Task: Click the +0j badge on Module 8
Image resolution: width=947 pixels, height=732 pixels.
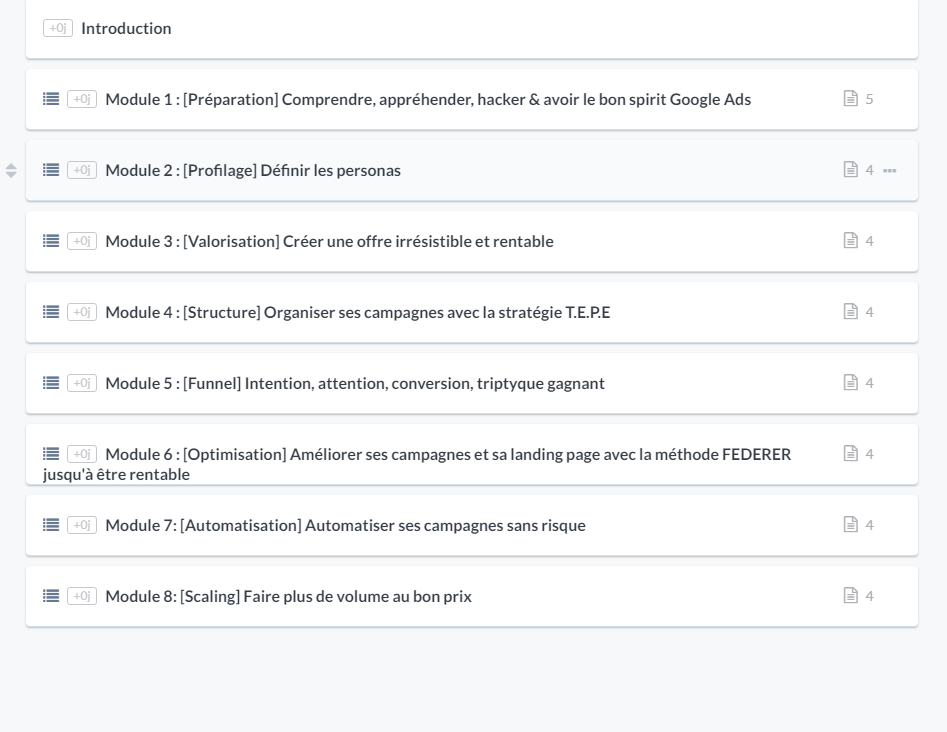Action: point(82,596)
